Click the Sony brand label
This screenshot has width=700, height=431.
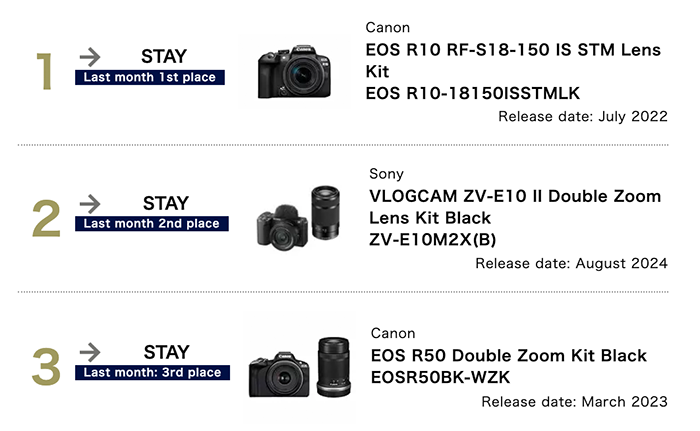coord(386,174)
